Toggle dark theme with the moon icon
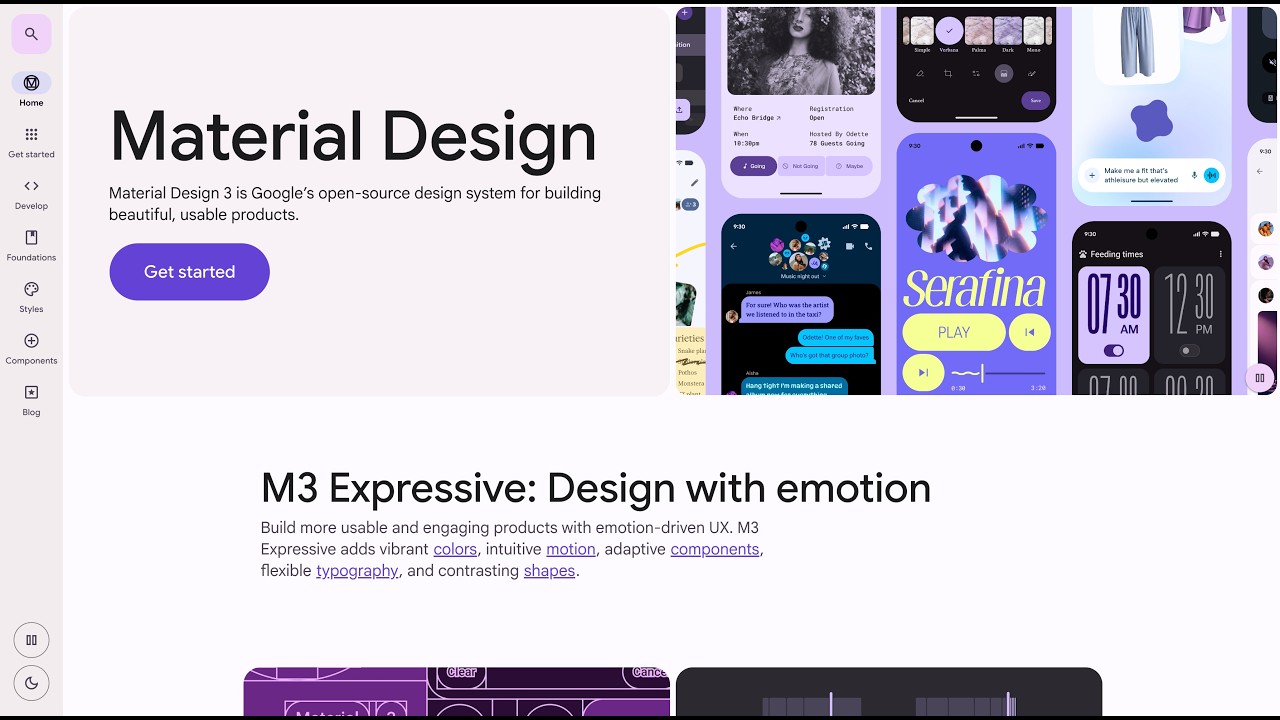The height and width of the screenshot is (720, 1280). pyautogui.click(x=31, y=683)
